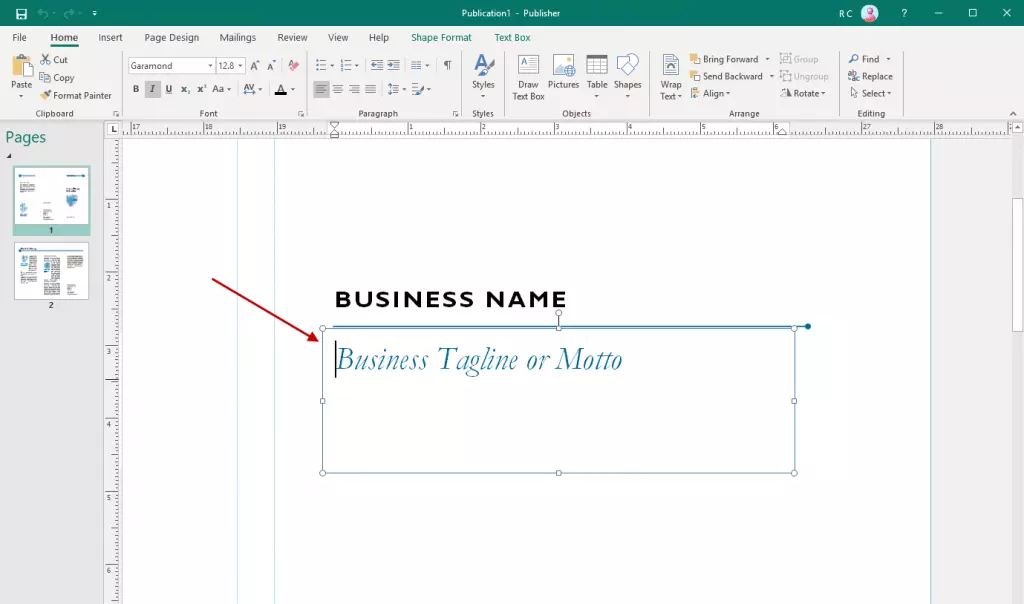Viewport: 1024px width, 604px height.
Task: Click the Copy button
Action: pos(57,78)
